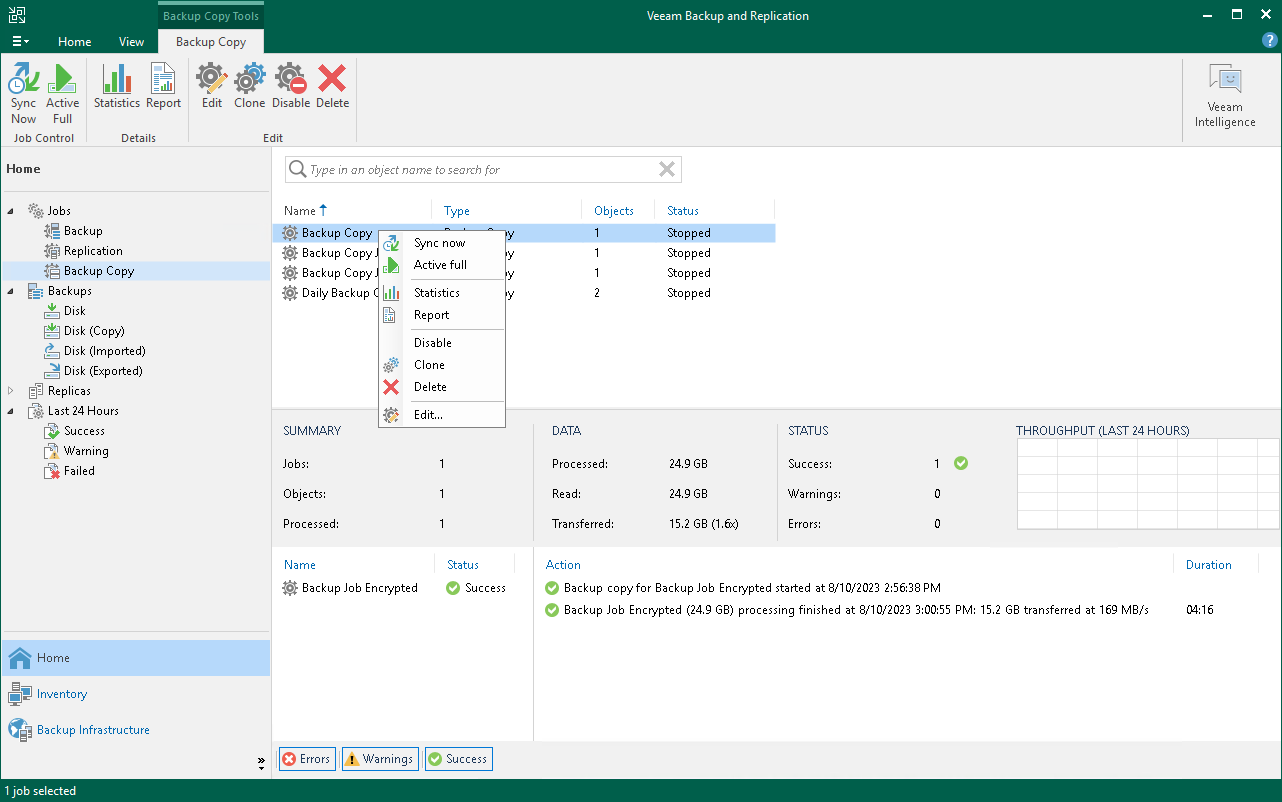Click the Veeam icon in title bar
The width and height of the screenshot is (1282, 802).
pos(18,15)
